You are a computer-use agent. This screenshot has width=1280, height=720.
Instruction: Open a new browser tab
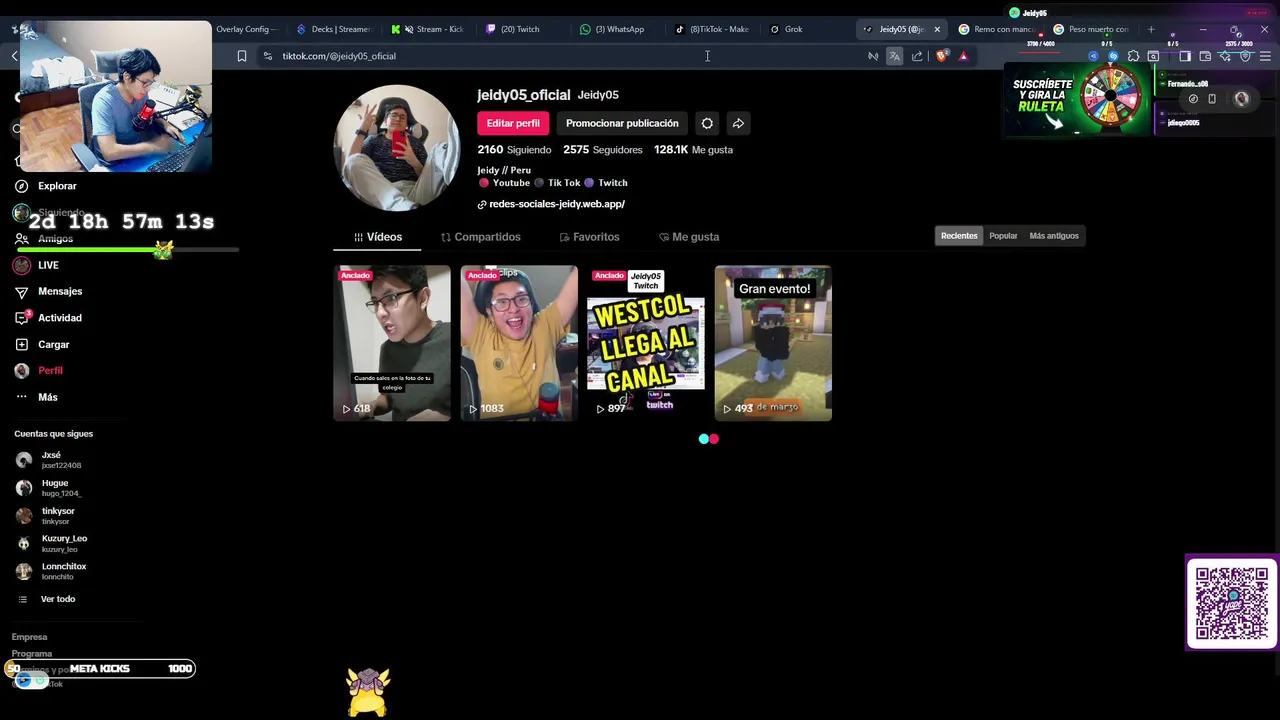tap(1151, 29)
